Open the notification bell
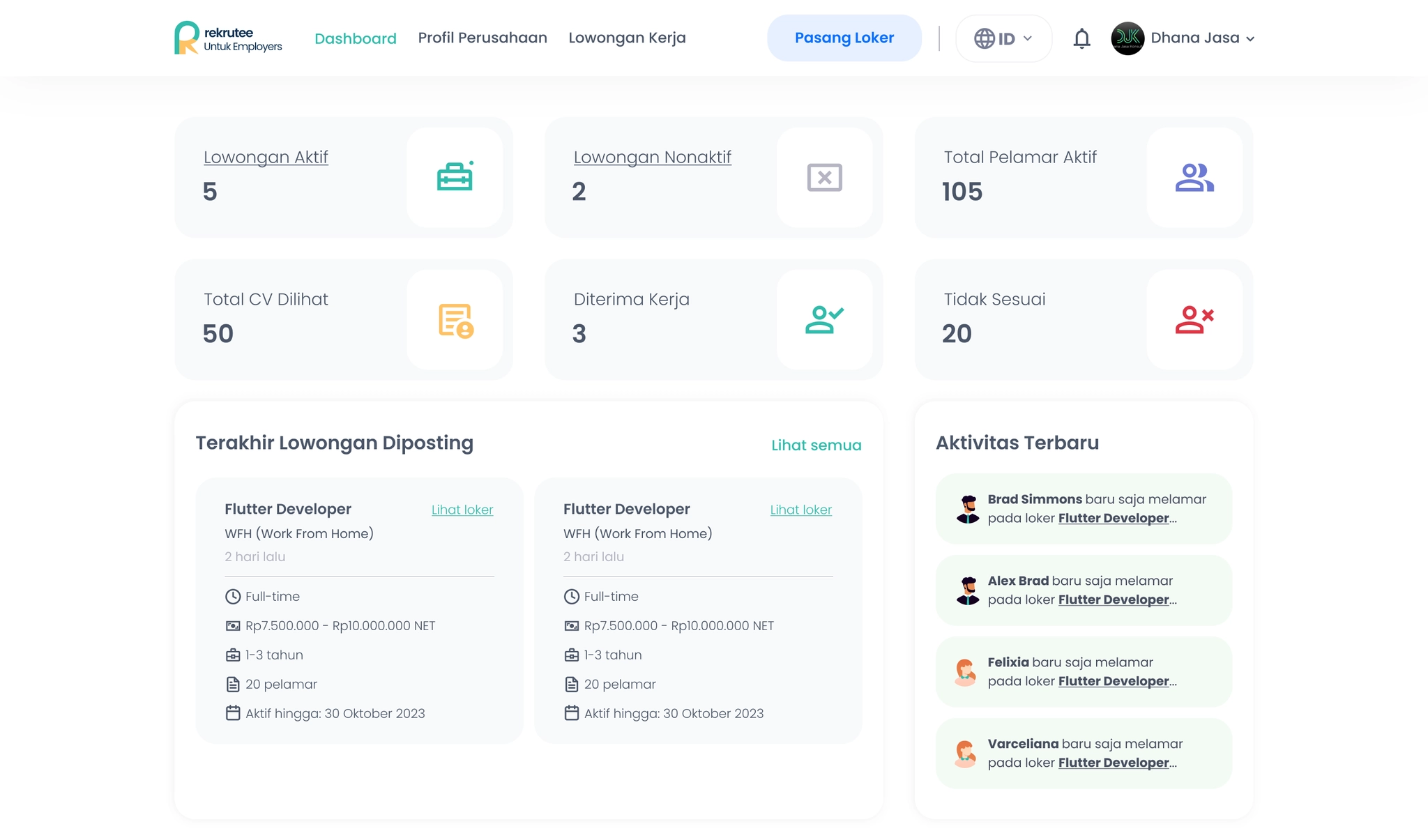1428x840 pixels. (1081, 38)
